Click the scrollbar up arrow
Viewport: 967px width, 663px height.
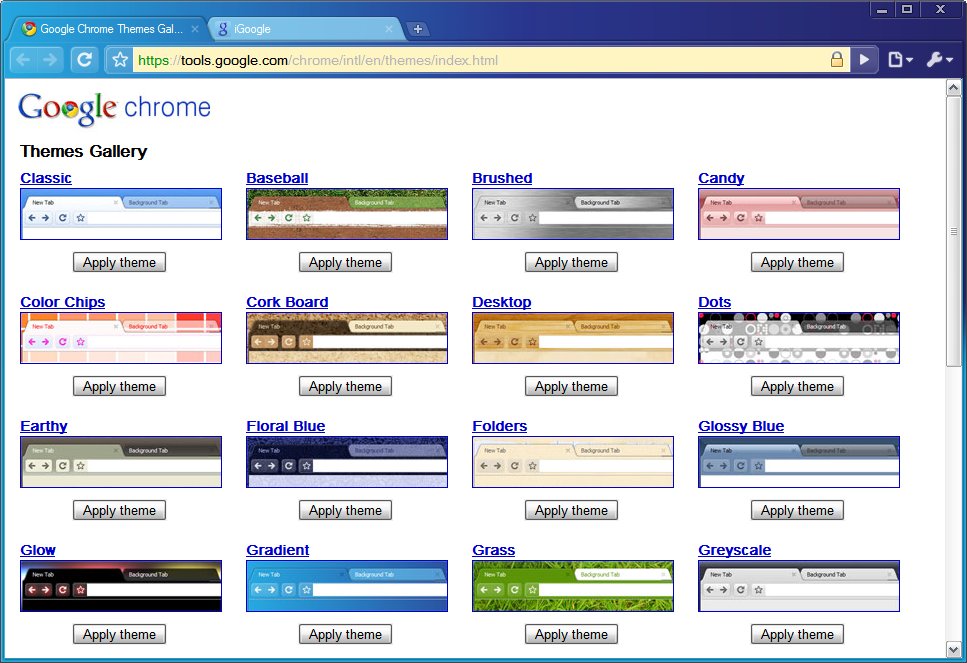pyautogui.click(x=953, y=88)
